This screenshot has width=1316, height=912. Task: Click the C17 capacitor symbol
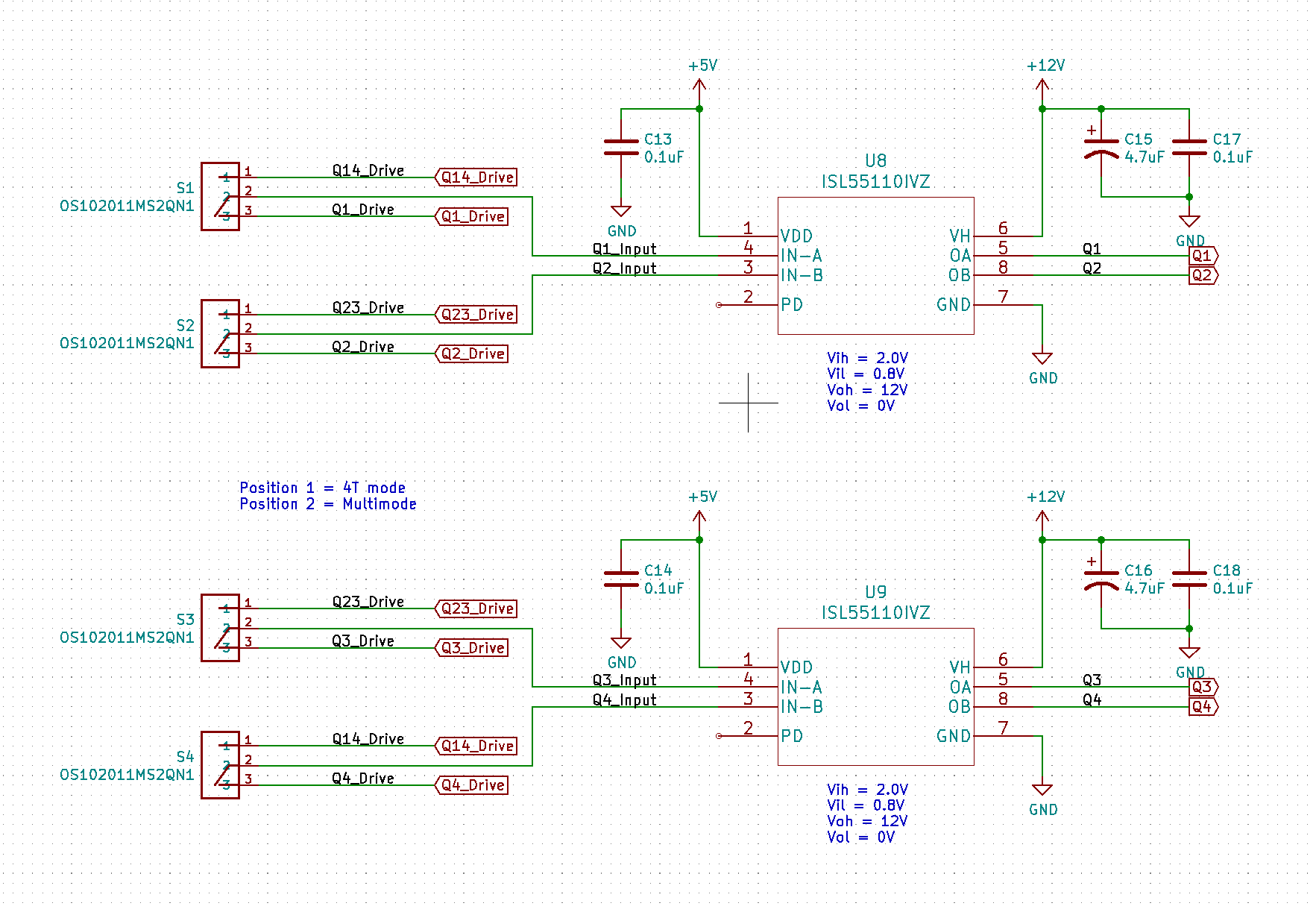point(1189,148)
